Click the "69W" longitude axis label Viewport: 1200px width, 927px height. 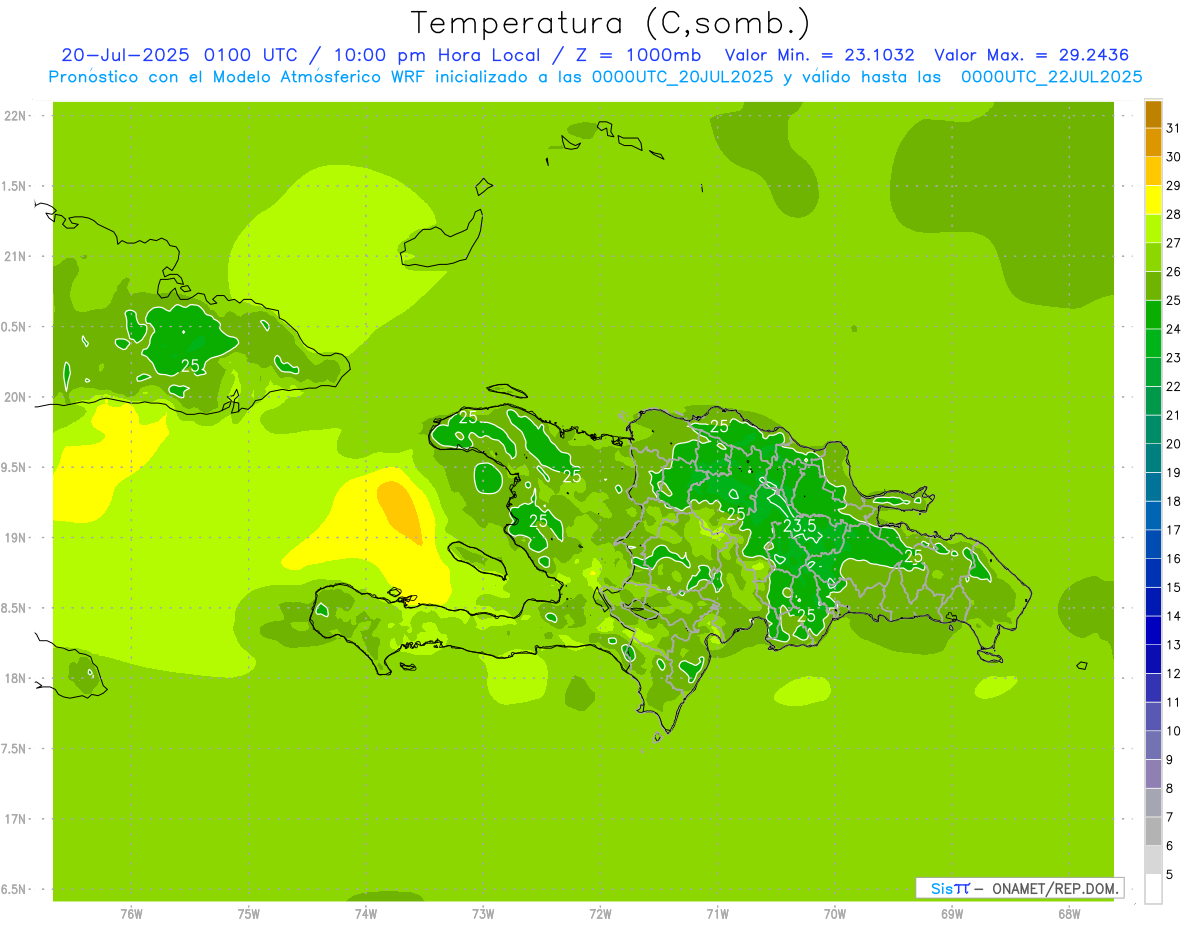point(952,914)
